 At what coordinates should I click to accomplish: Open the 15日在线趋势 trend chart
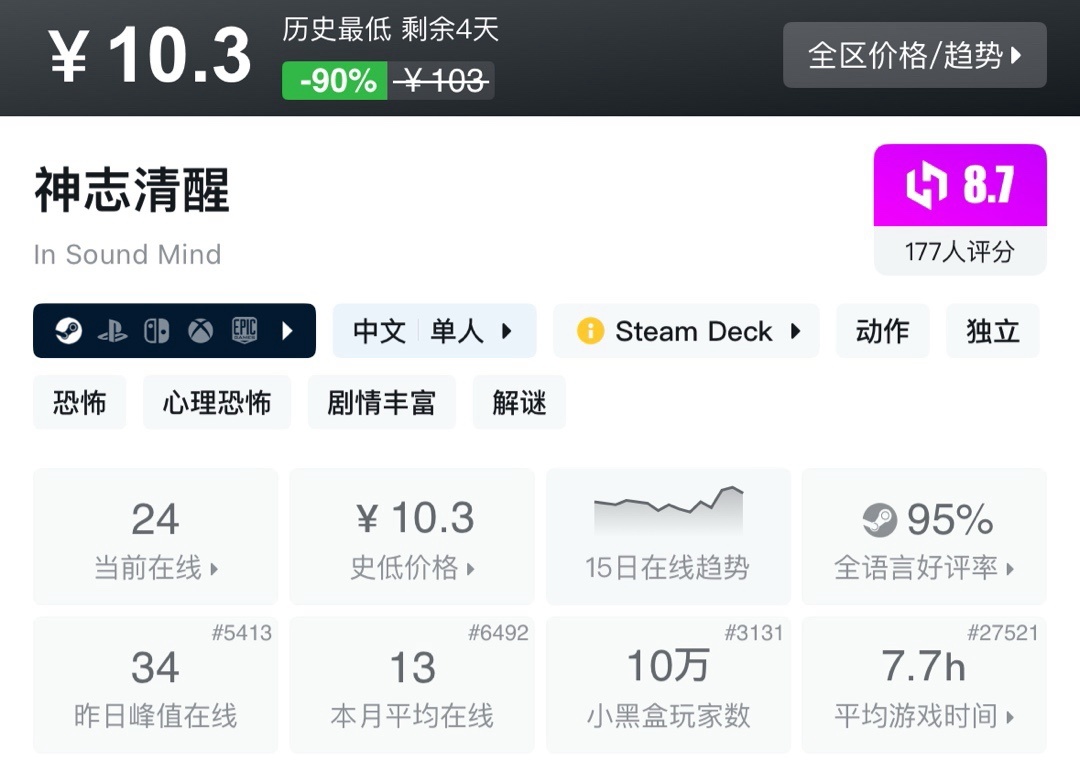tap(667, 537)
